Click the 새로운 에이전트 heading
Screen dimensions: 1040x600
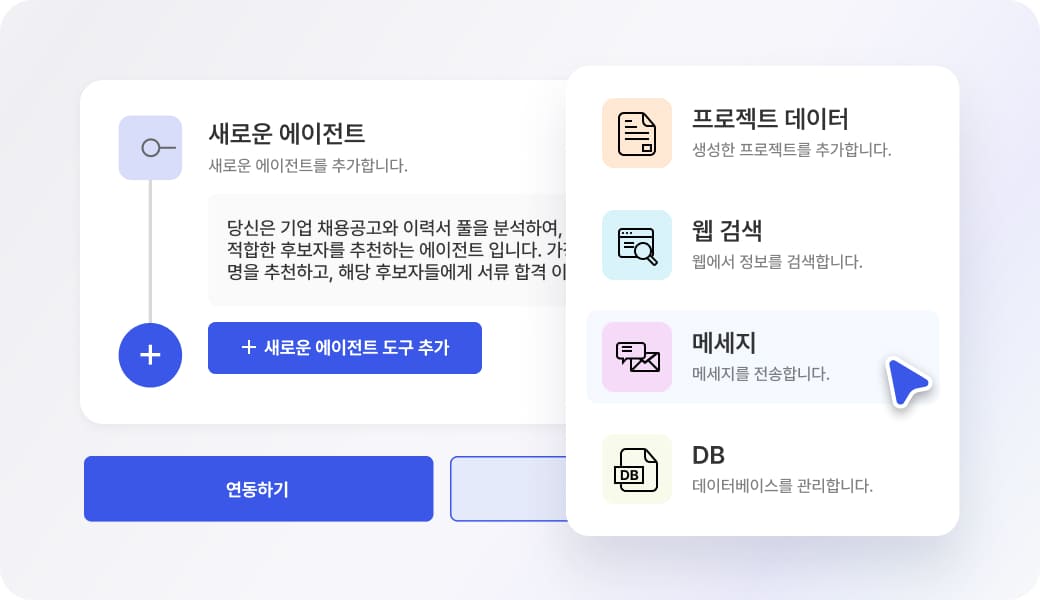[x=287, y=133]
